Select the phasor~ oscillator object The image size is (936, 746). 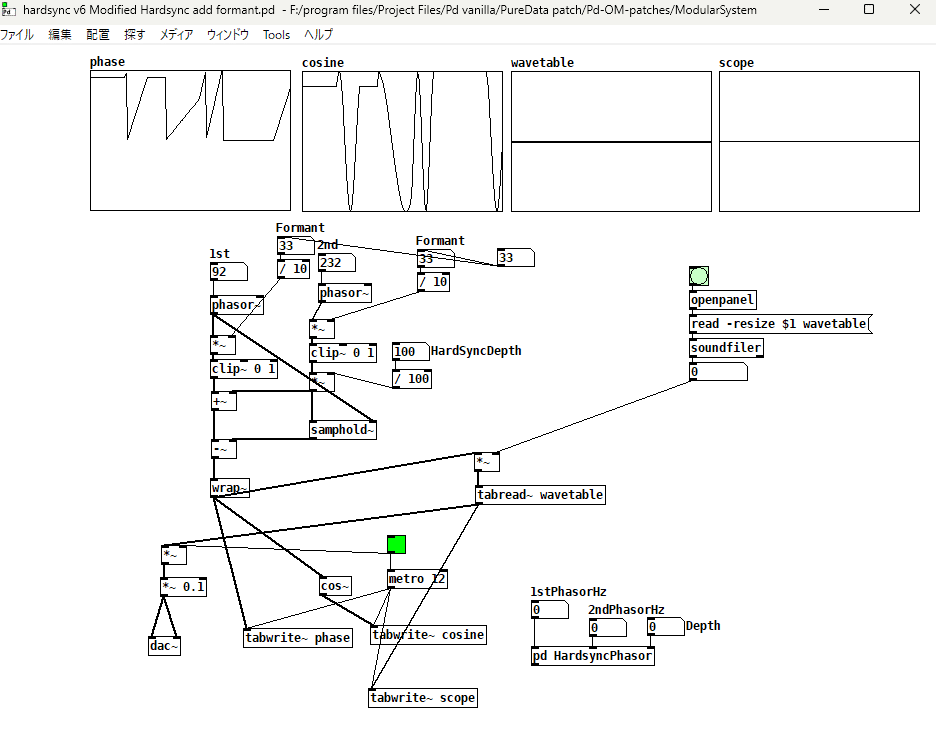[236, 305]
